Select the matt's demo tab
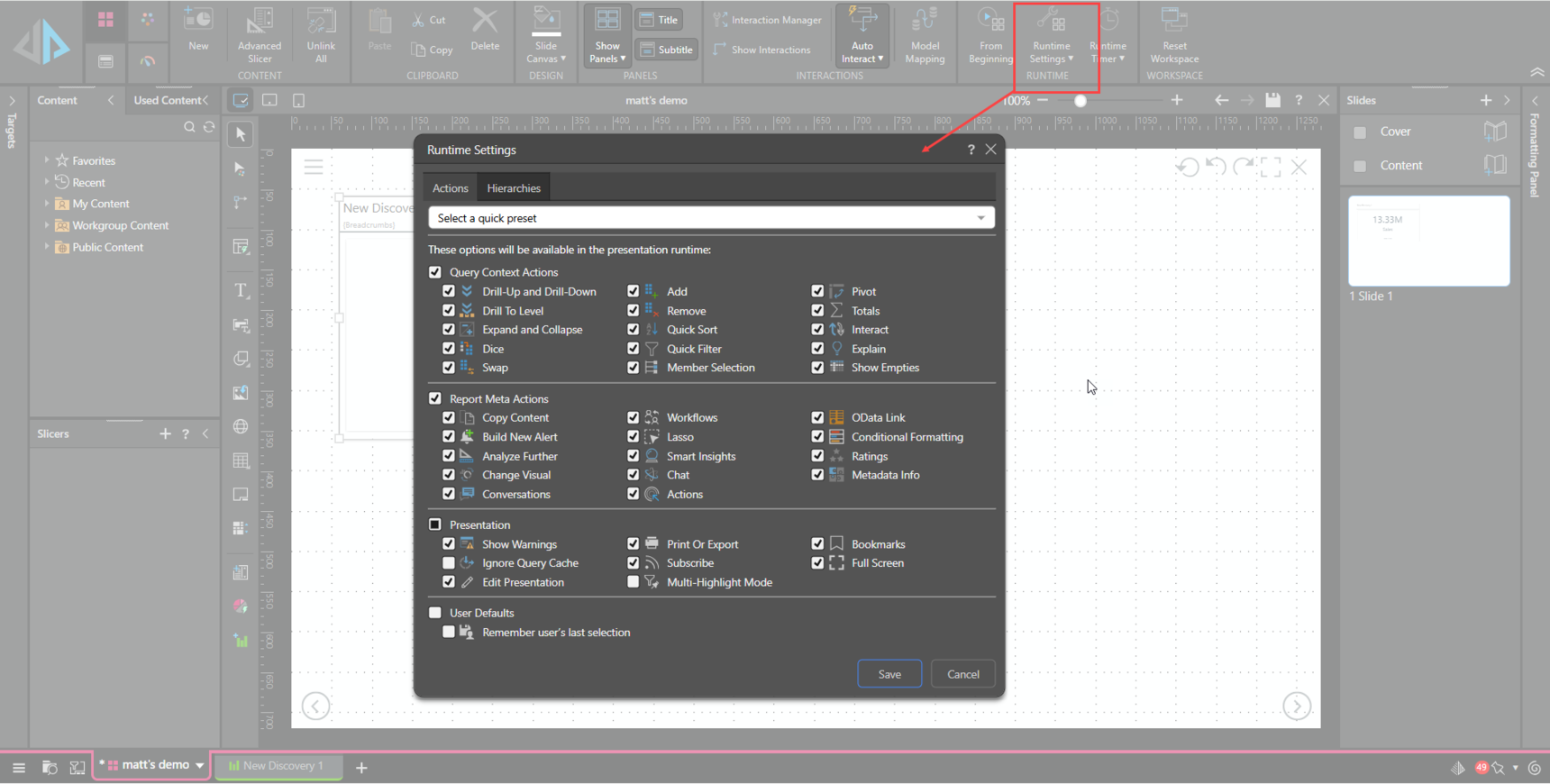This screenshot has height=784, width=1550. (x=152, y=765)
